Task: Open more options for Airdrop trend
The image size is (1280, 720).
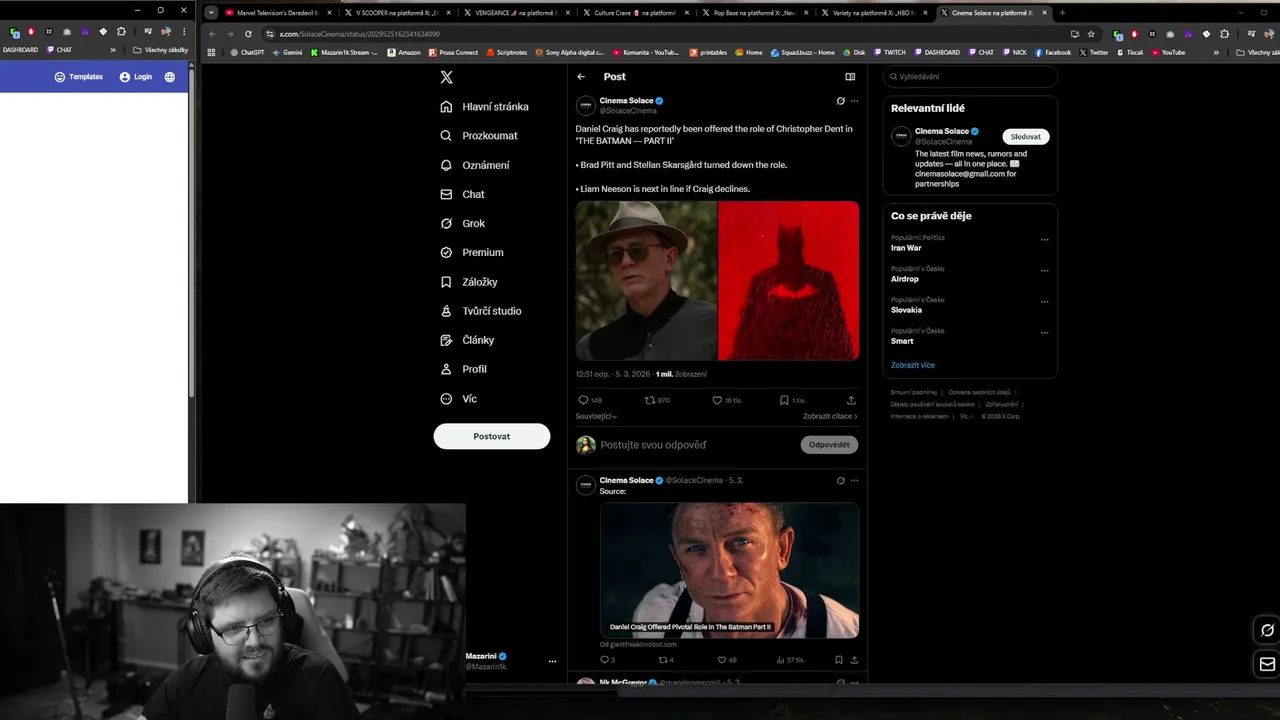Action: click(1044, 271)
